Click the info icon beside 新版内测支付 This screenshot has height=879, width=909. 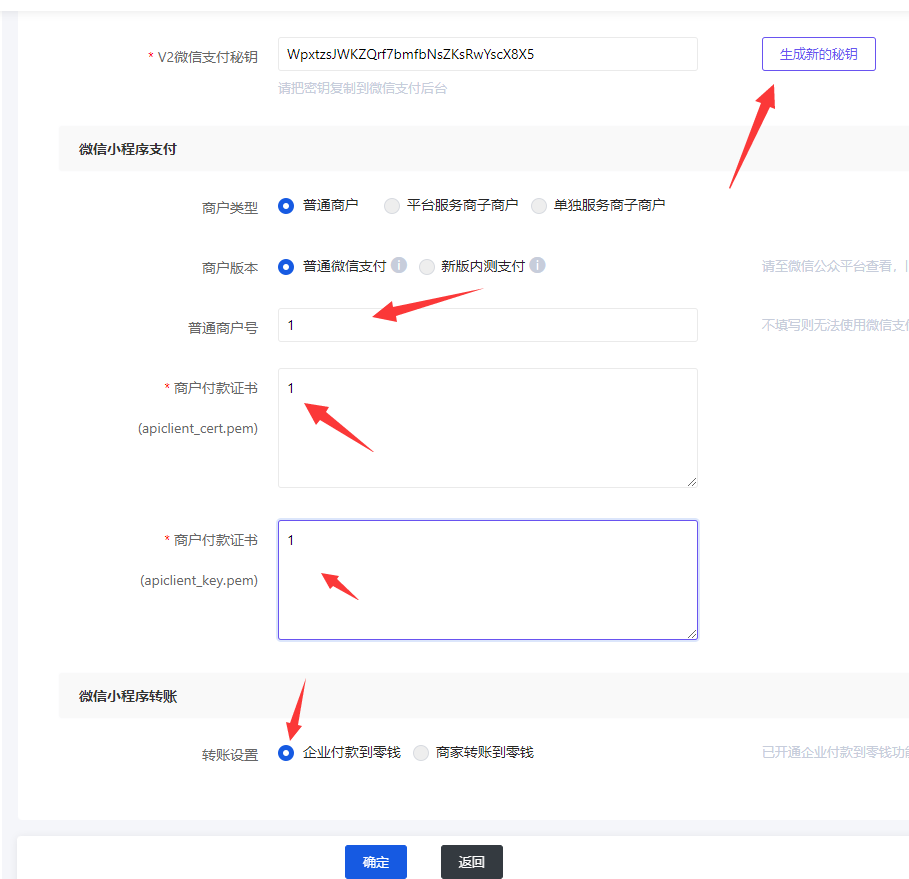(x=537, y=266)
